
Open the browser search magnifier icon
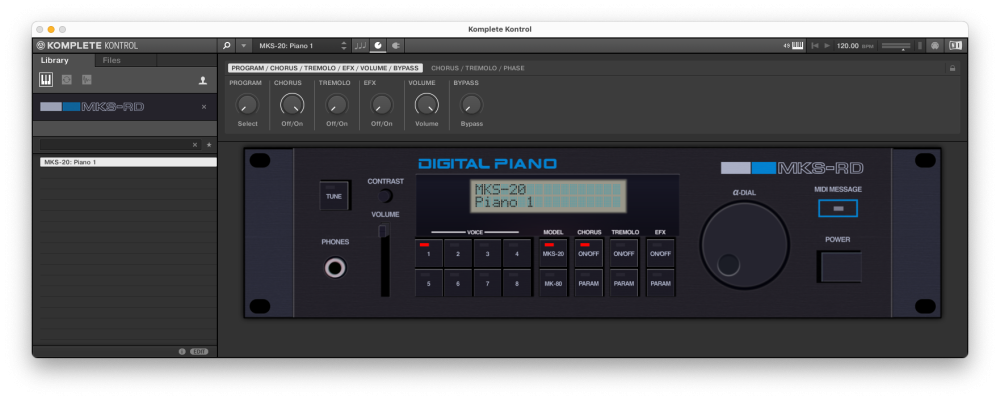pyautogui.click(x=226, y=46)
